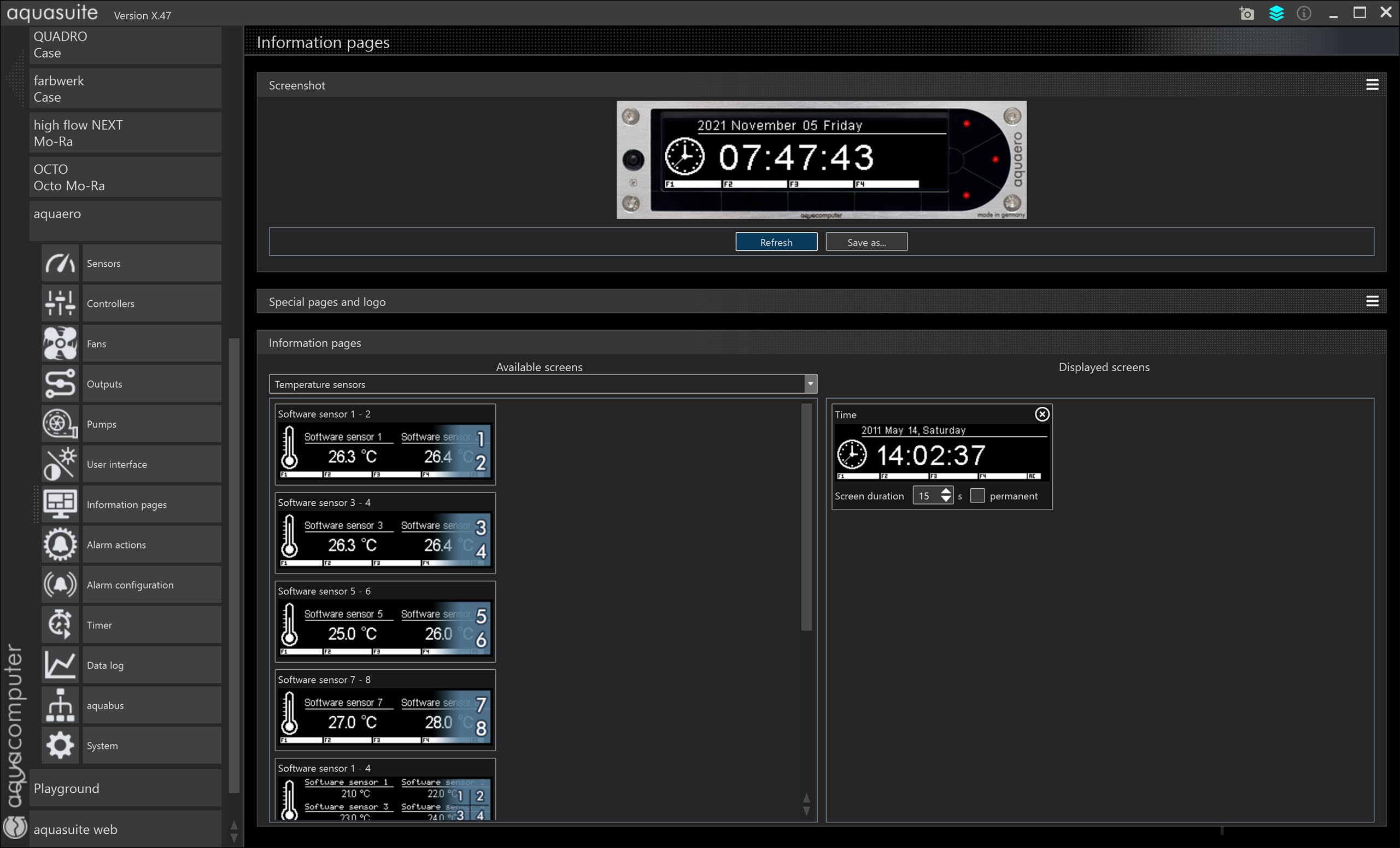Open the Data log chart icon
The image size is (1400, 848).
(x=60, y=665)
